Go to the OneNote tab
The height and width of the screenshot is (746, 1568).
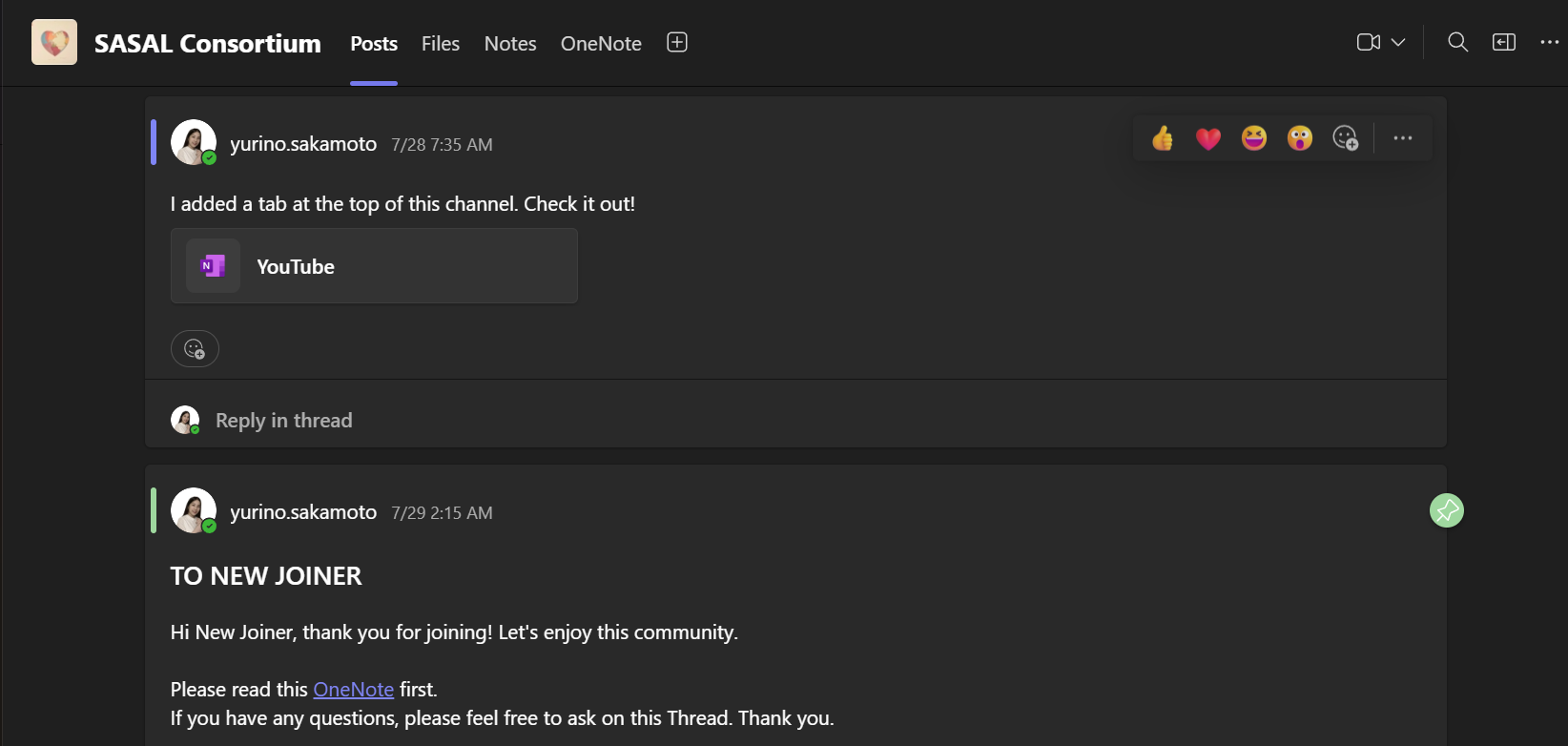(601, 44)
